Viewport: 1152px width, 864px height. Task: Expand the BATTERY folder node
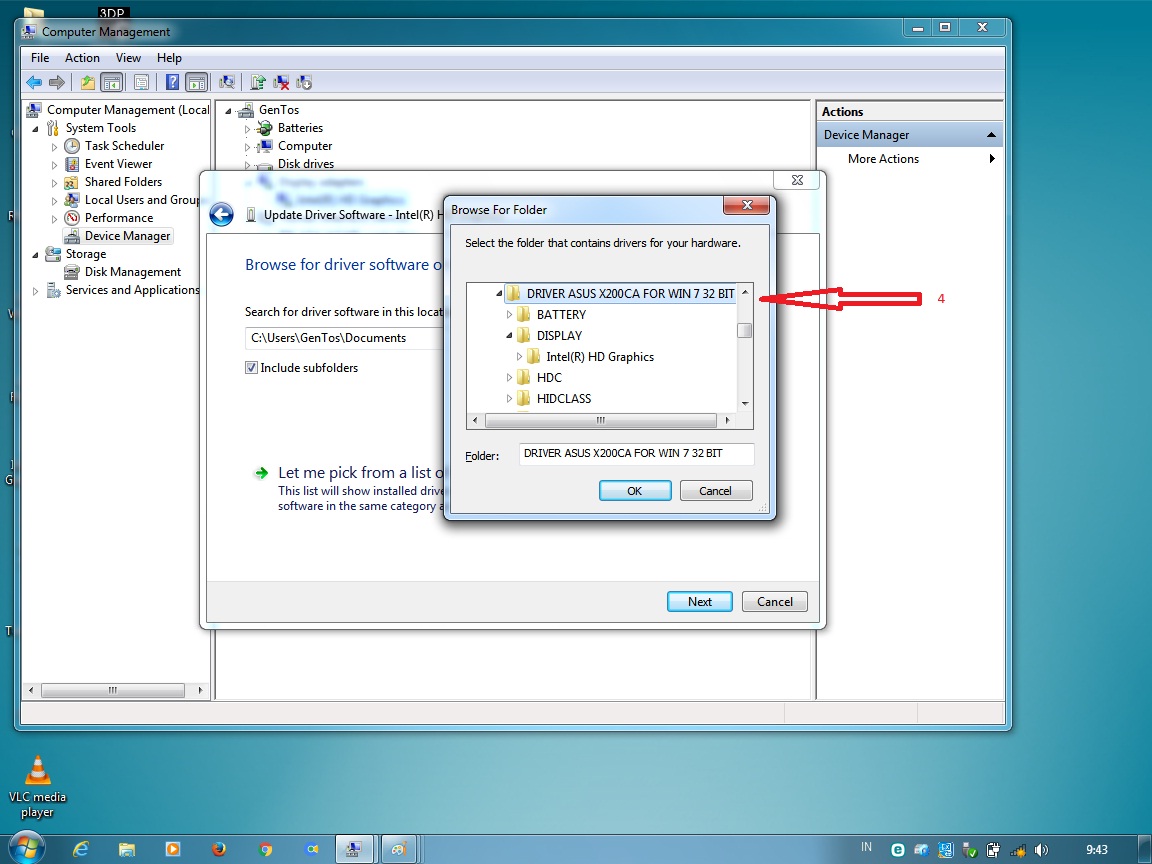coord(509,314)
